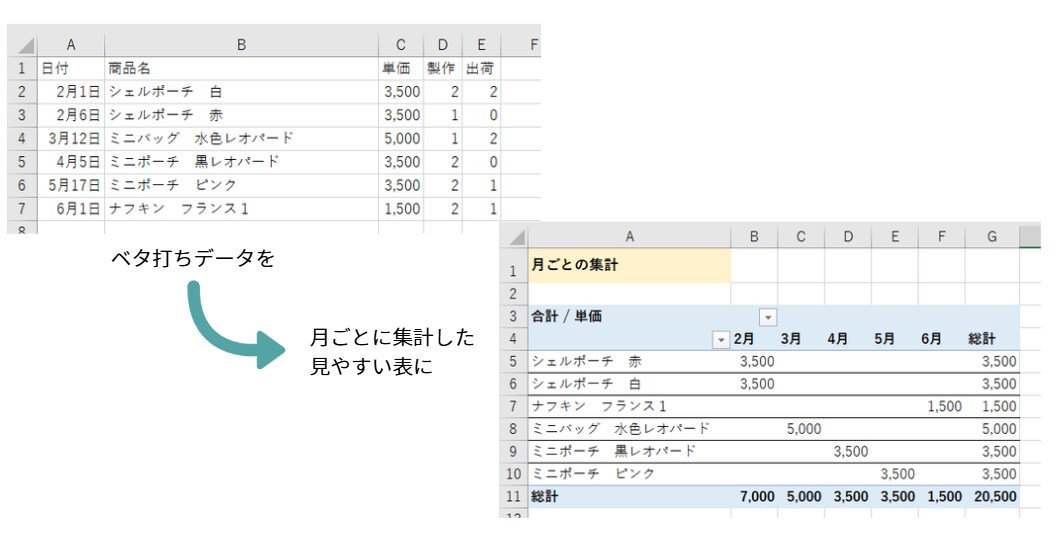
Task: Select the 2月1日 date cell
Action: [x=71, y=92]
